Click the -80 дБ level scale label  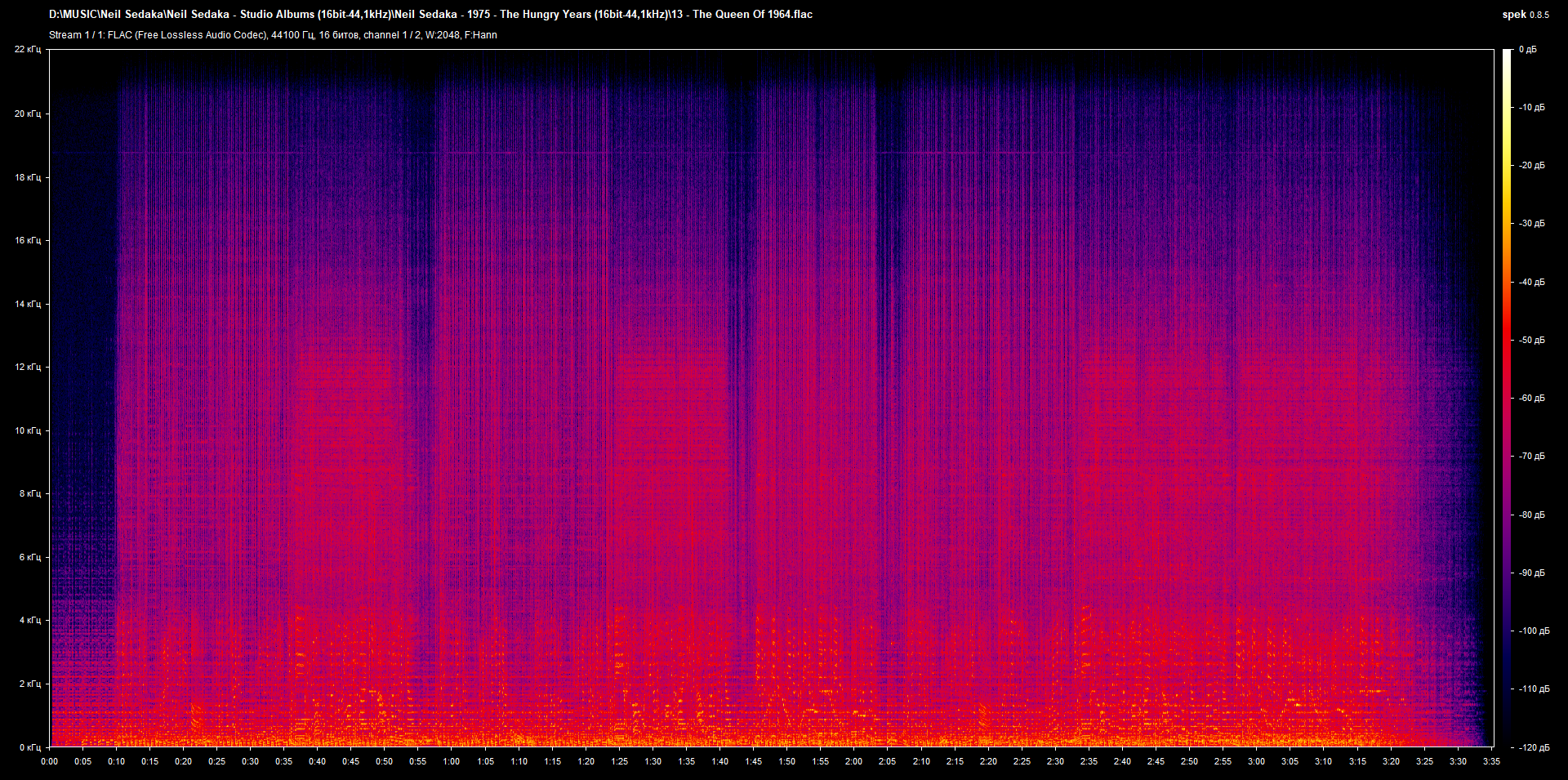tap(1532, 515)
